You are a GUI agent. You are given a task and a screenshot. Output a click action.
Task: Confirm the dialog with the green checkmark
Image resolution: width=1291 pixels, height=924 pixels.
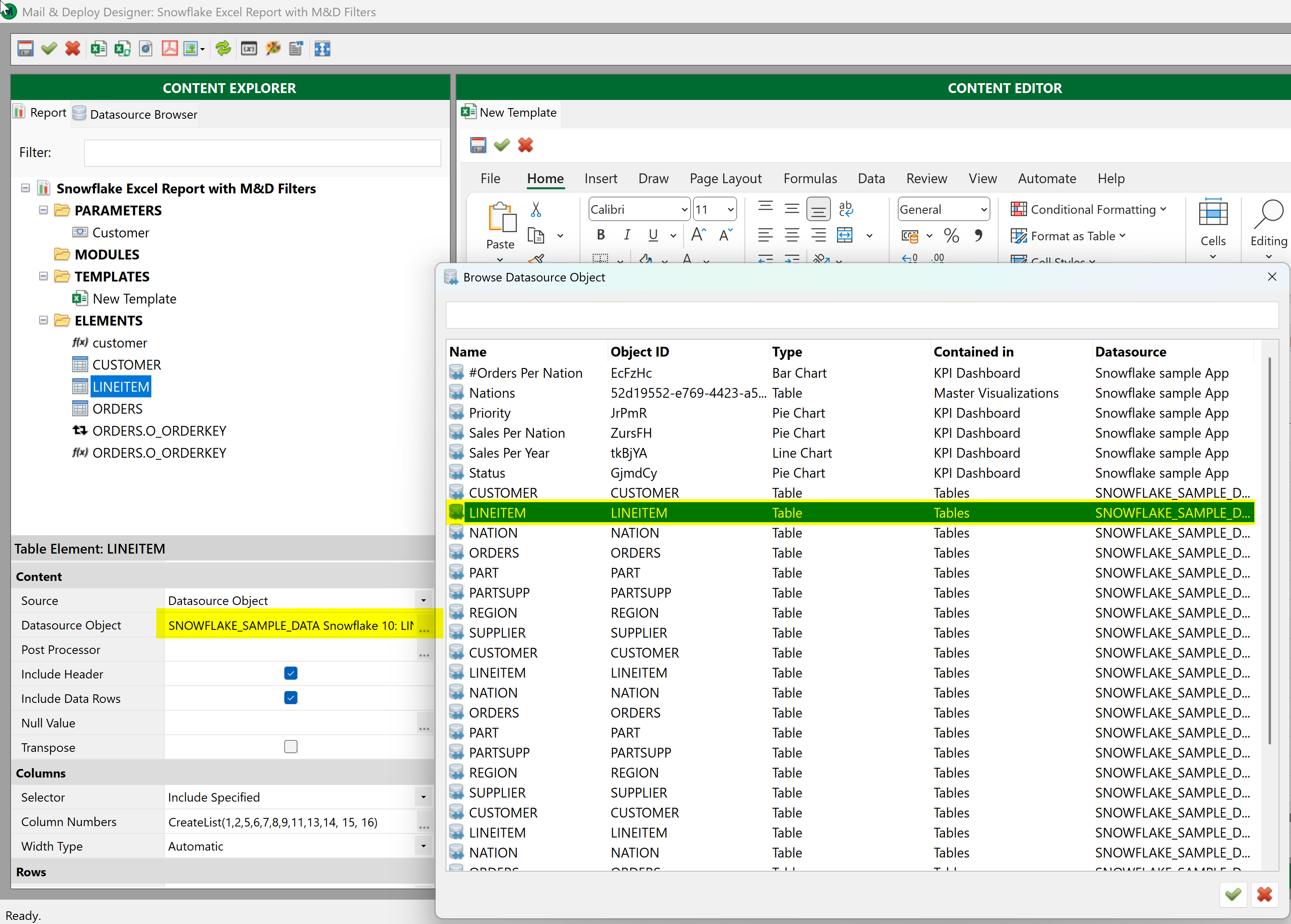[x=1233, y=894]
